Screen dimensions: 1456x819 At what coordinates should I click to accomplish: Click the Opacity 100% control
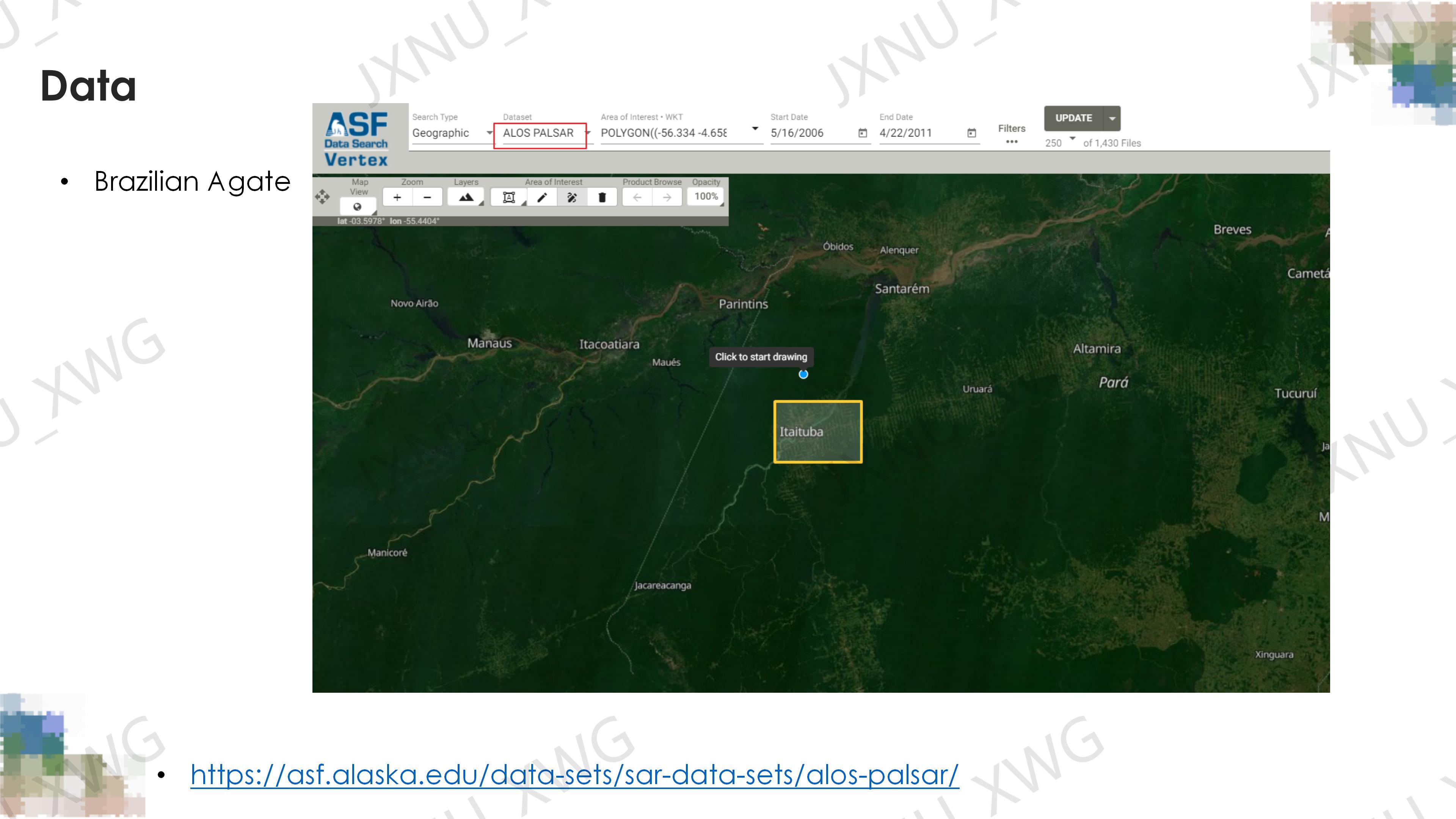point(706,197)
